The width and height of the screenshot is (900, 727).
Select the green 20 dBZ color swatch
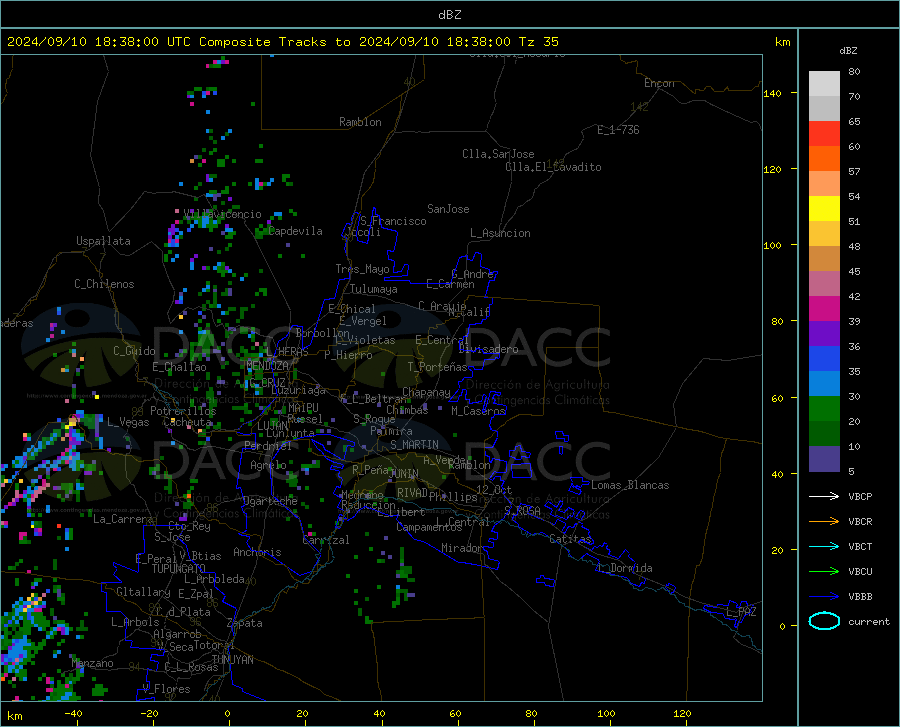click(824, 409)
